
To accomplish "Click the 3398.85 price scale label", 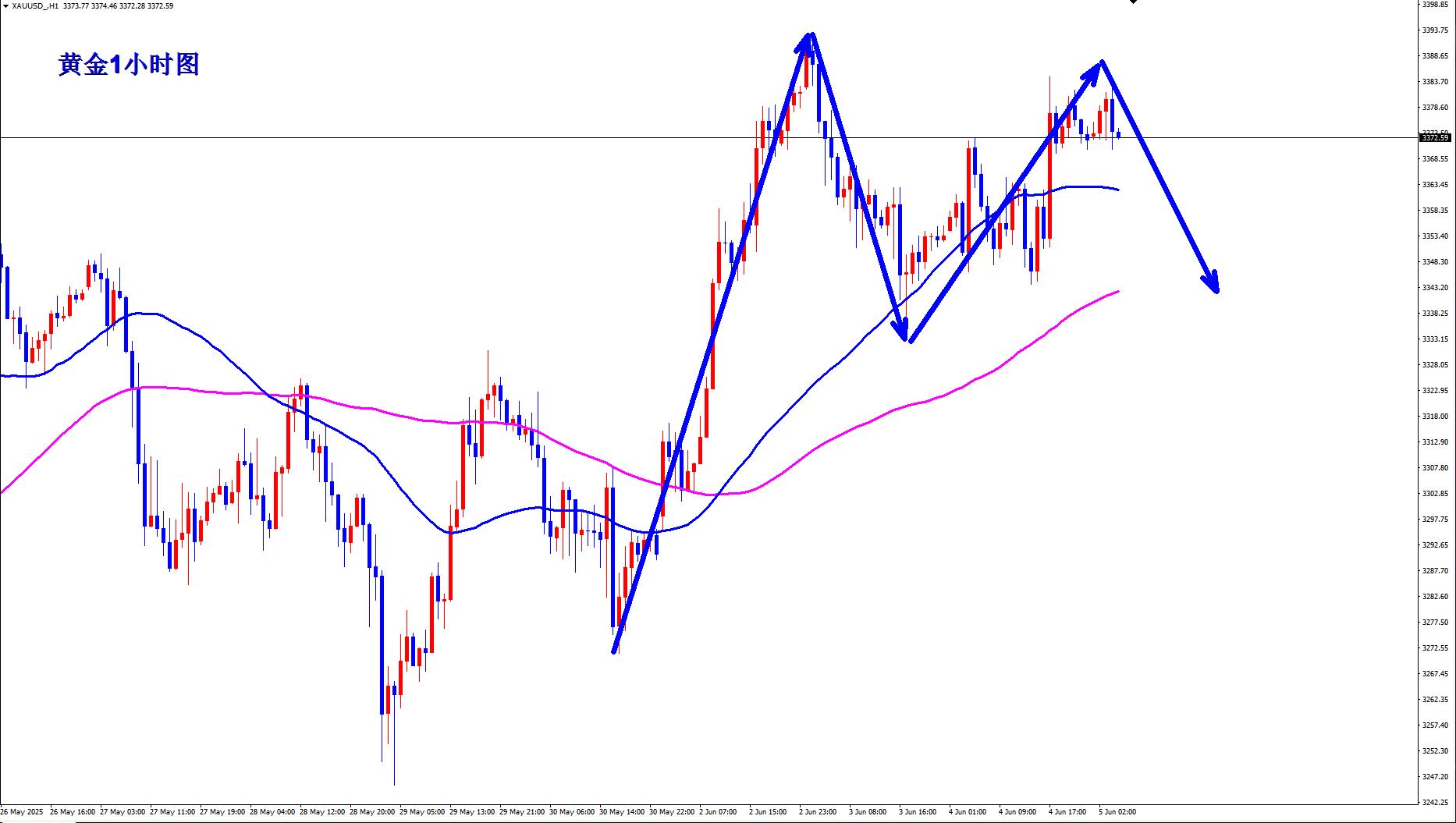I will coord(1435,5).
